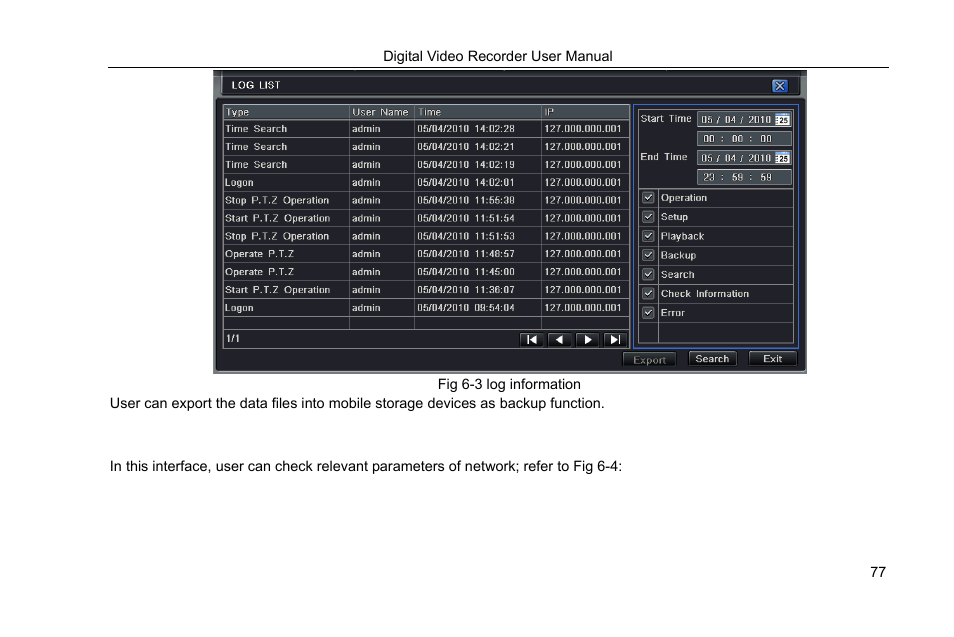This screenshot has width=954, height=637.
Task: Select the Type column header
Action: pos(287,112)
